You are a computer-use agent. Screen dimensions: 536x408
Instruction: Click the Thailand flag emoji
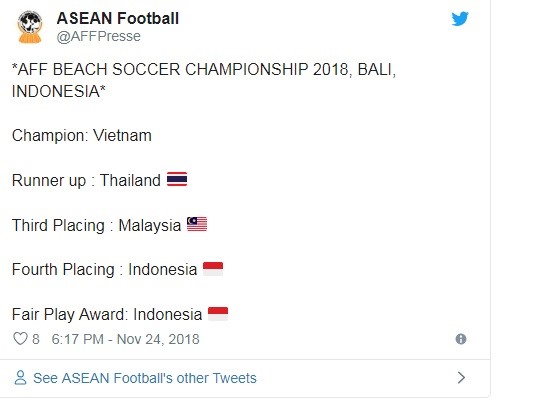(177, 179)
